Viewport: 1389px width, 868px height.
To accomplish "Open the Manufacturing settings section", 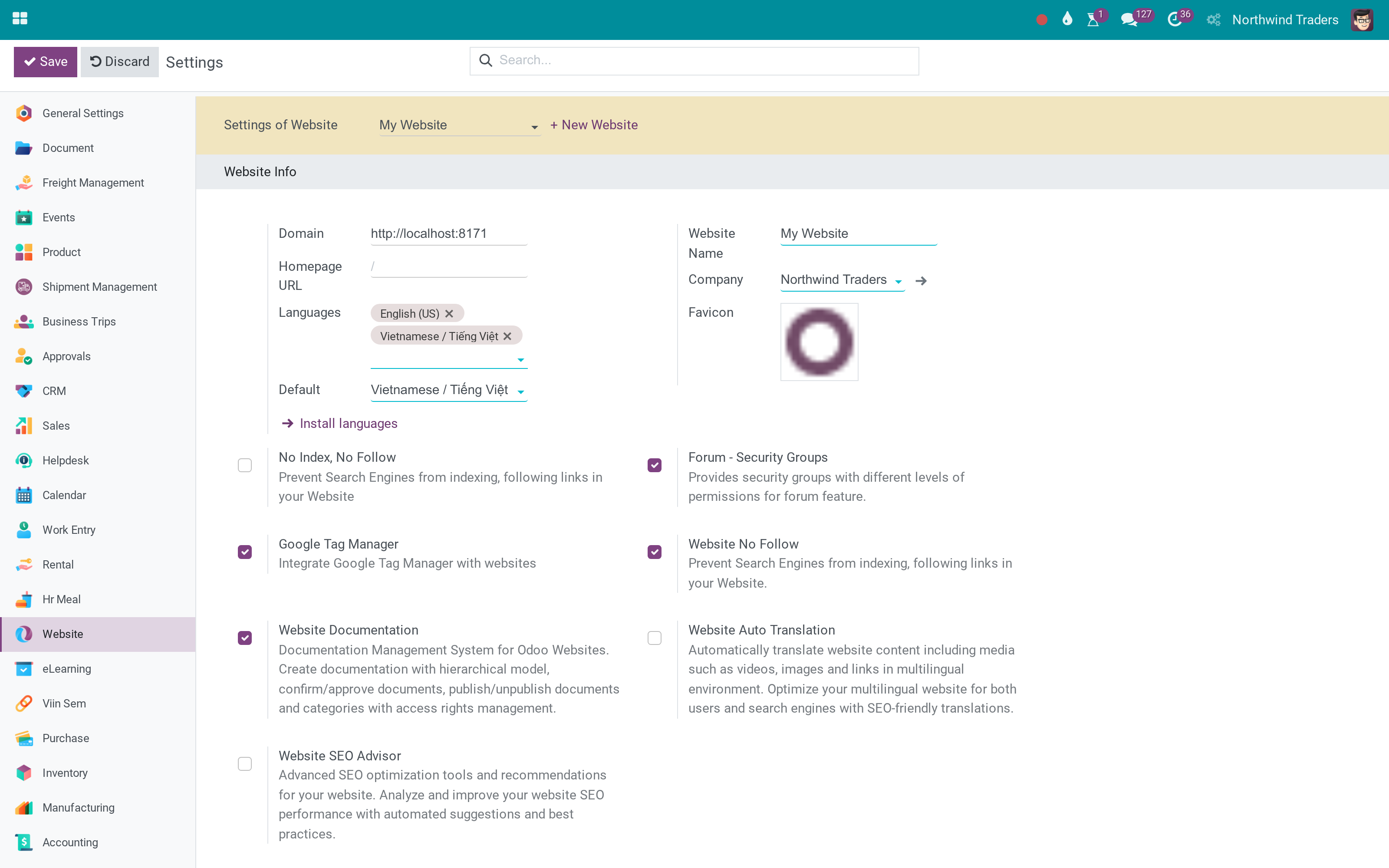I will click(x=98, y=808).
